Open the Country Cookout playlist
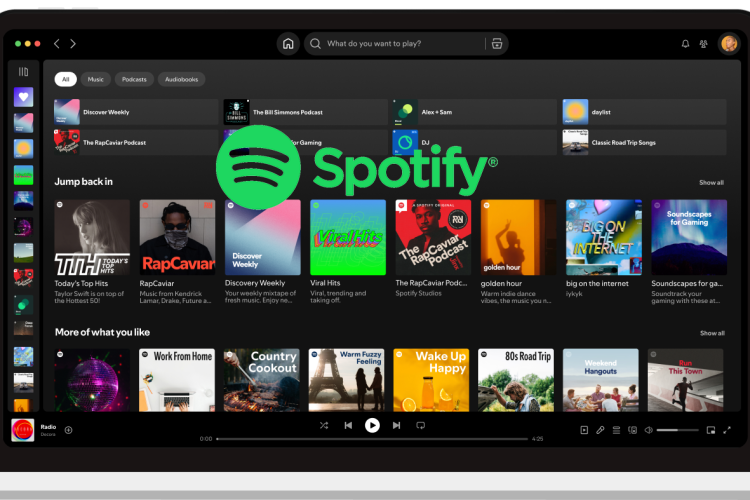 [262, 380]
